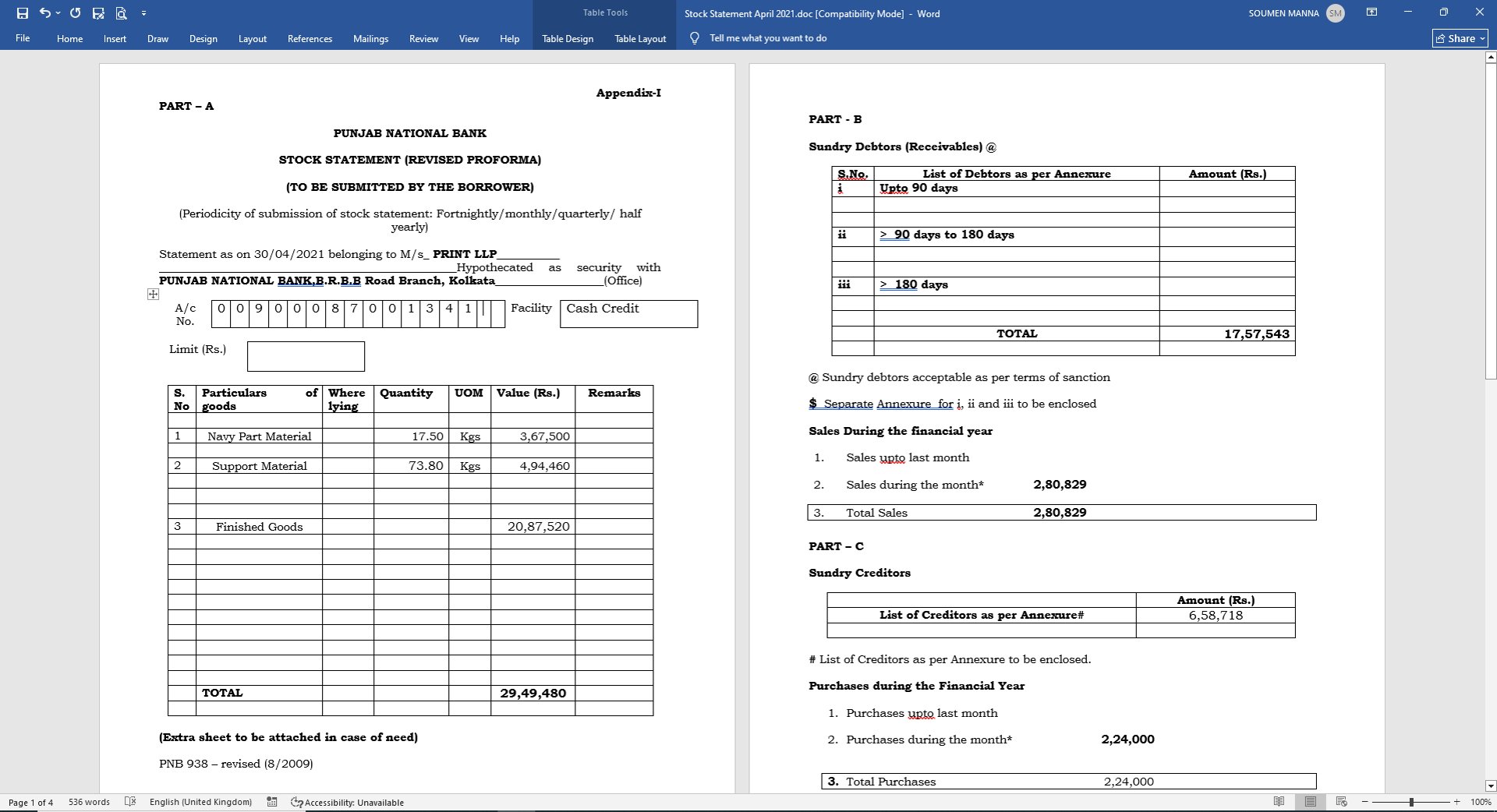Switch to the View tab
This screenshot has width=1497, height=812.
pyautogui.click(x=469, y=39)
